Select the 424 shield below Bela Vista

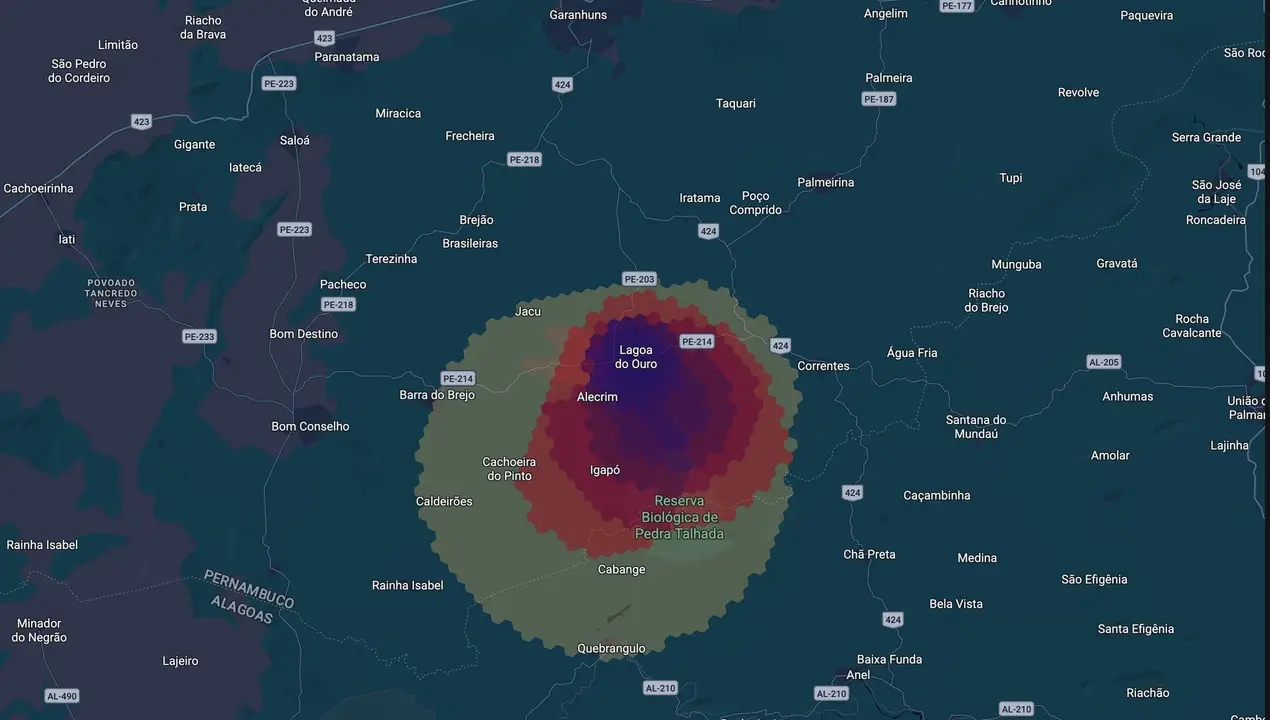point(893,620)
